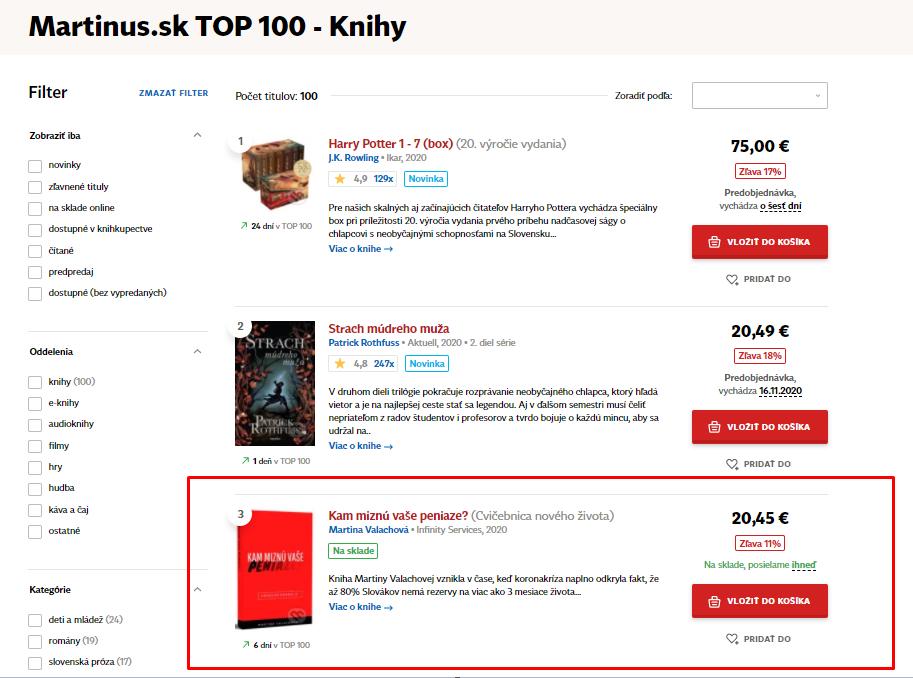Open the Zoradiť podľa sort dropdown

point(760,96)
